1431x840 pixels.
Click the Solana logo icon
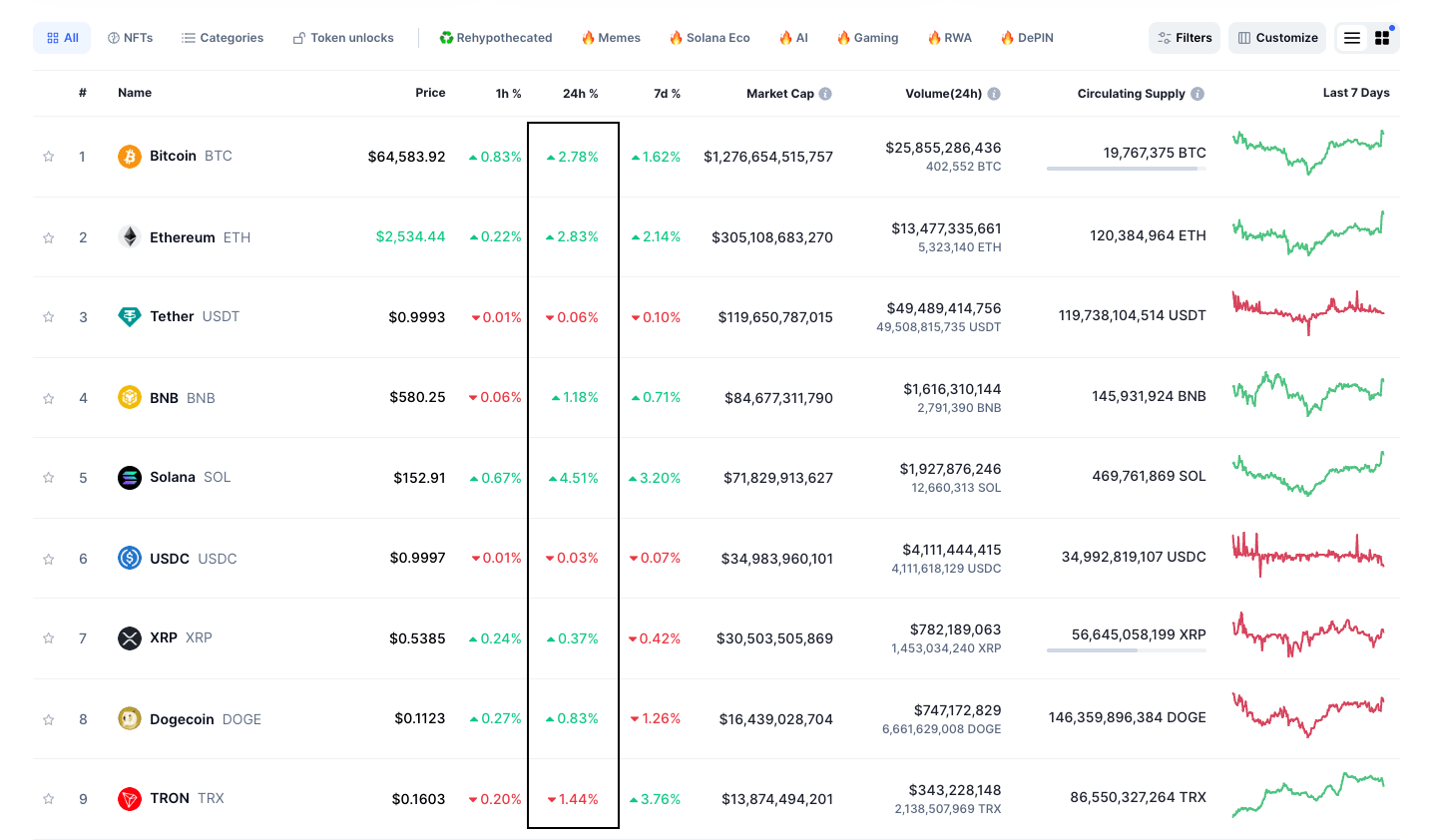pyautogui.click(x=130, y=477)
